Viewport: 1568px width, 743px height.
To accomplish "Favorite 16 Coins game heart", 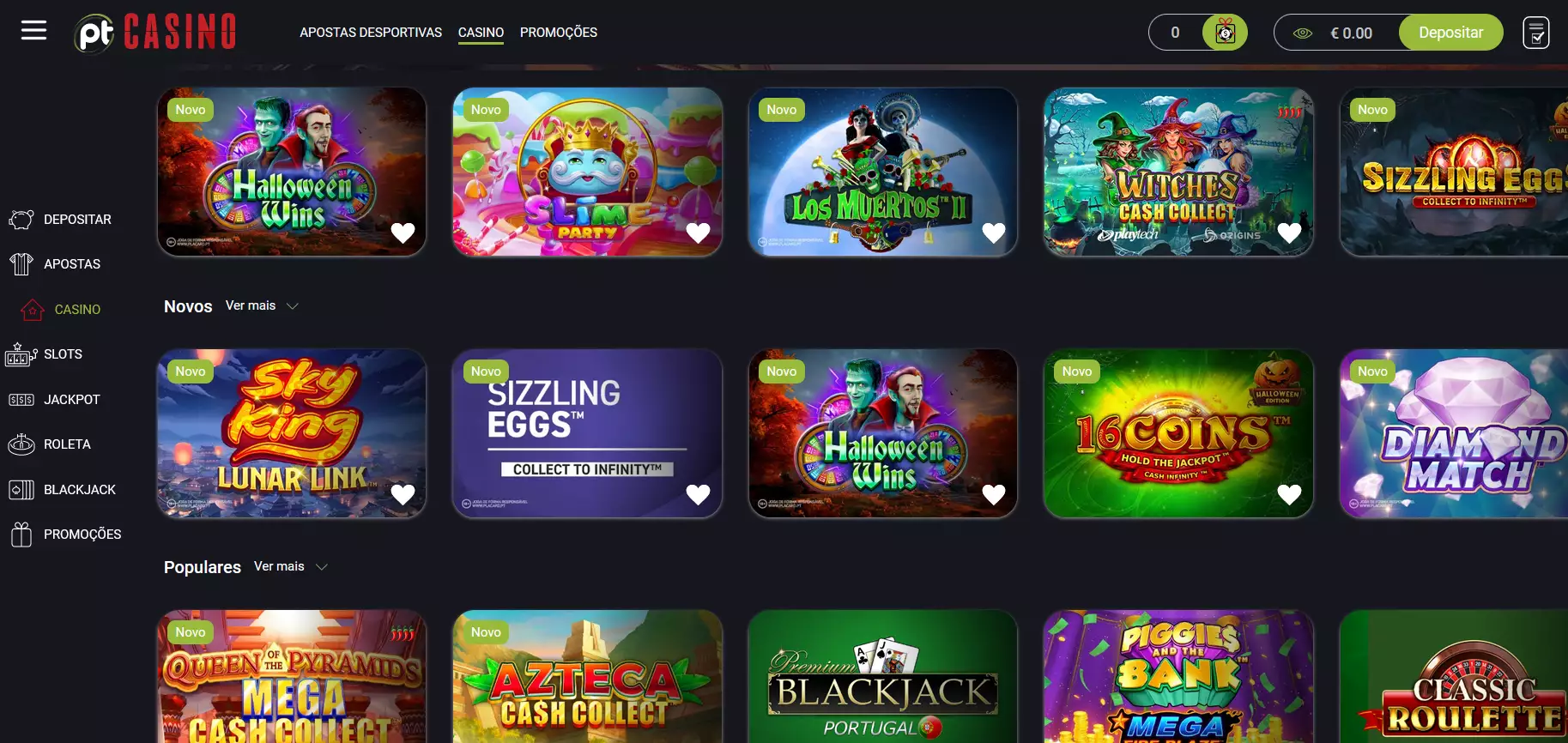I will coord(1289,494).
